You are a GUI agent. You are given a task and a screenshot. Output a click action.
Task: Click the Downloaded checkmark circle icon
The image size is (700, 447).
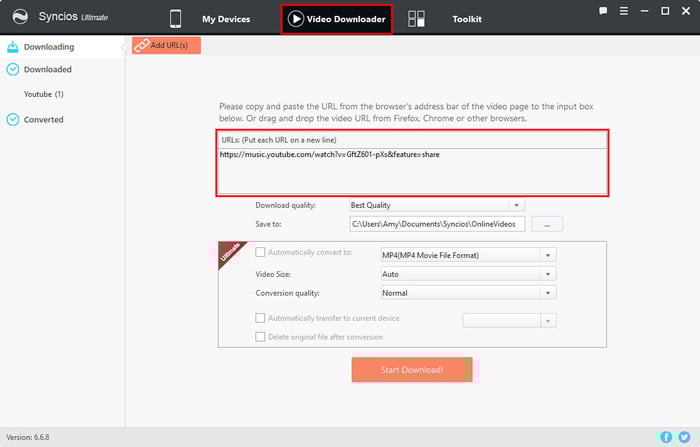click(x=13, y=69)
